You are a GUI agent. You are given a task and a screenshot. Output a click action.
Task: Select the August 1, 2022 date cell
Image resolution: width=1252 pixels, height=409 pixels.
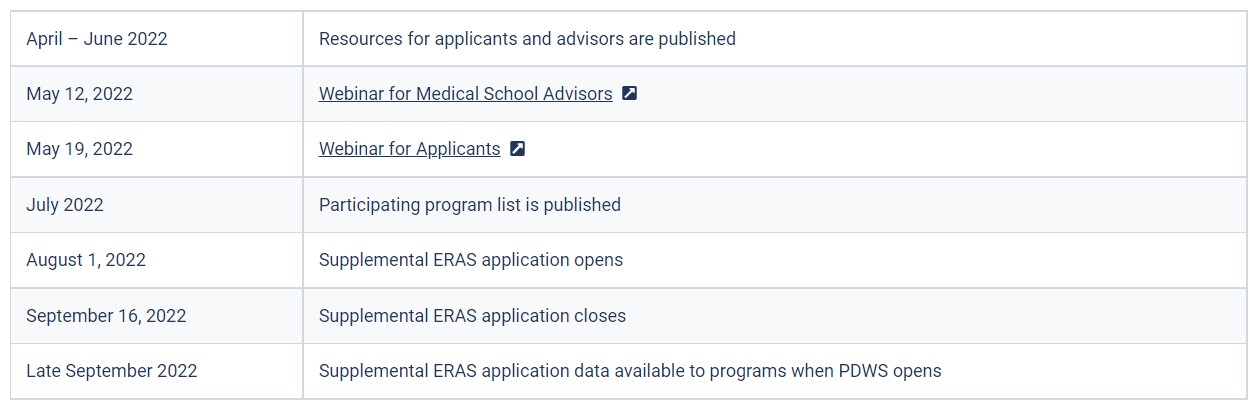pyautogui.click(x=157, y=260)
